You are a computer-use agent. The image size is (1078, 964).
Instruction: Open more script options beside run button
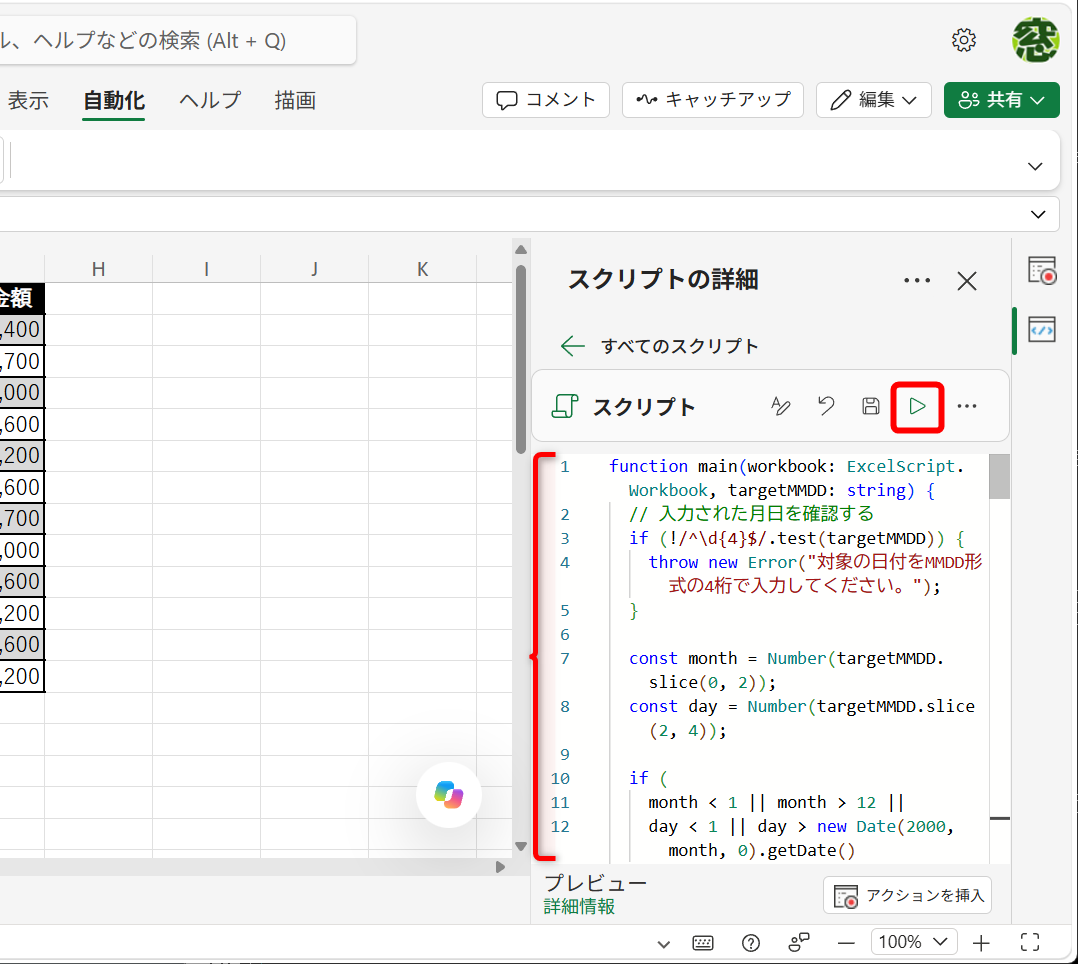pos(967,406)
